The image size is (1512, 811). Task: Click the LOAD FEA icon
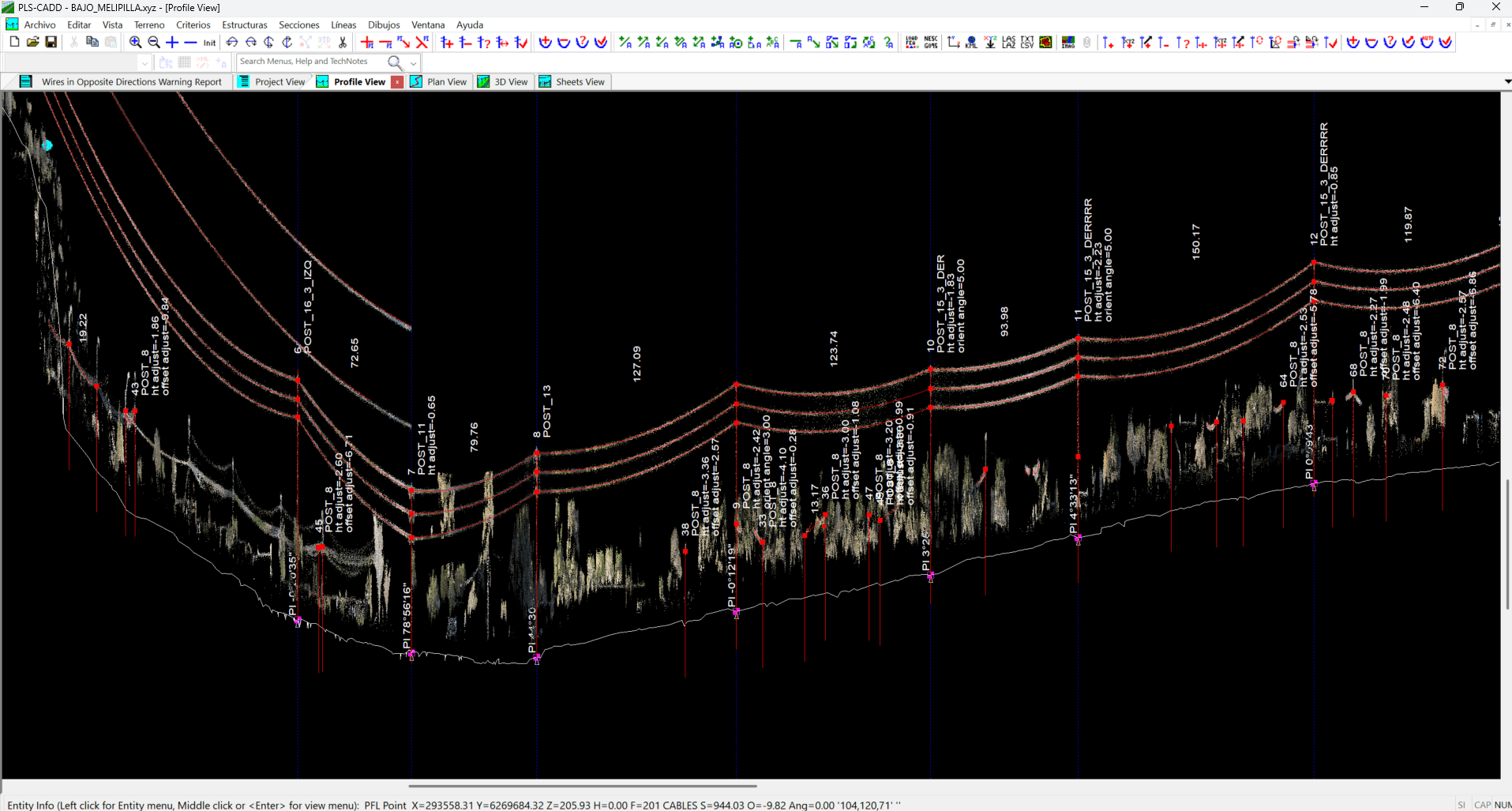click(x=912, y=43)
